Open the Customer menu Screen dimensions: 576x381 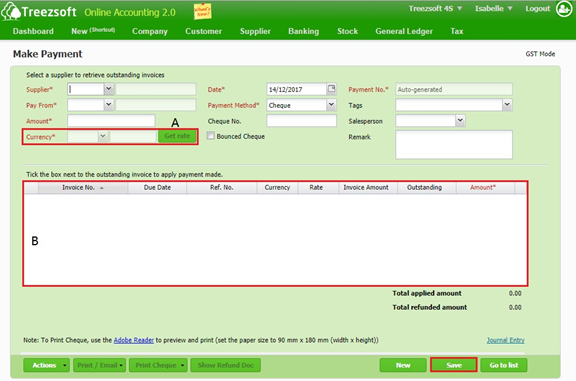point(204,31)
